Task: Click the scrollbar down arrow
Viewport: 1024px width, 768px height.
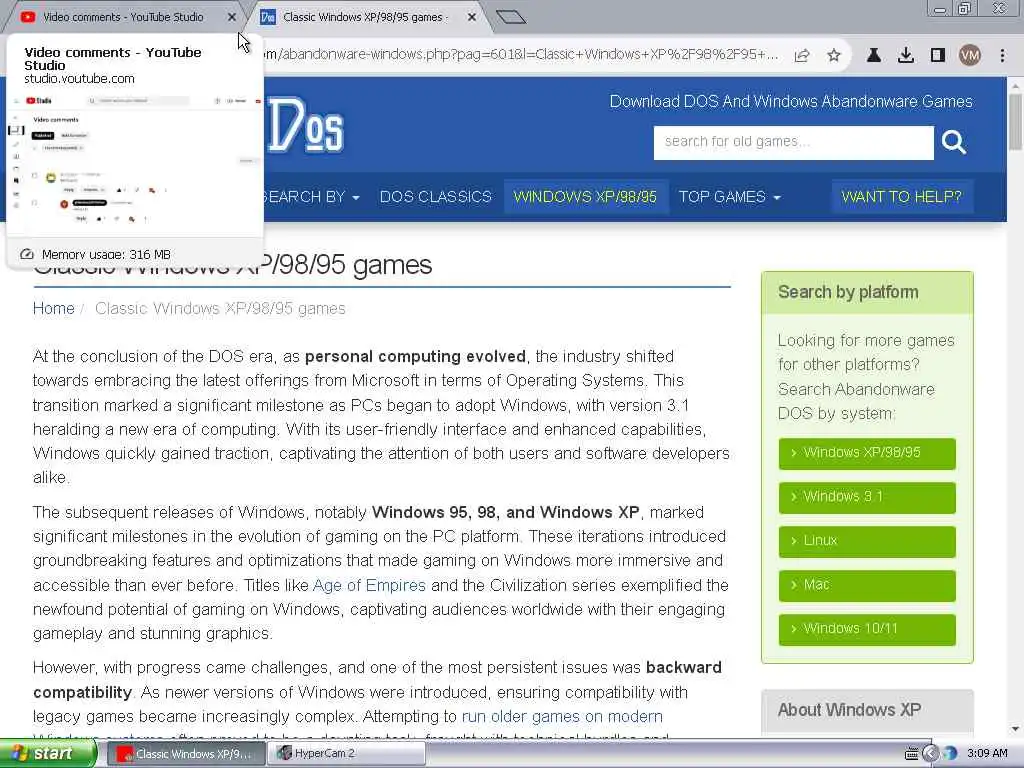Action: point(1016,729)
